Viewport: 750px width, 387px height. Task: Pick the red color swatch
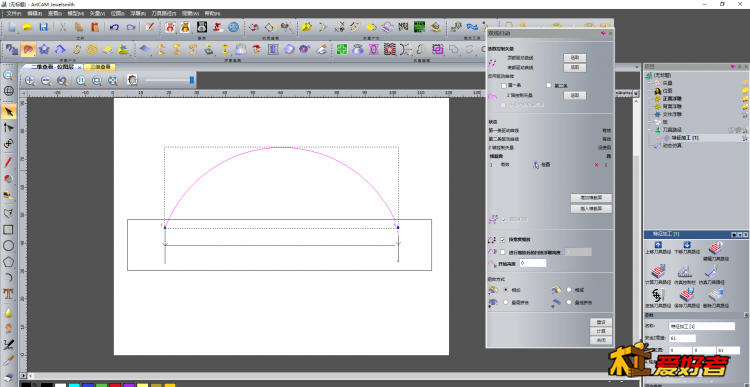[x=115, y=385]
